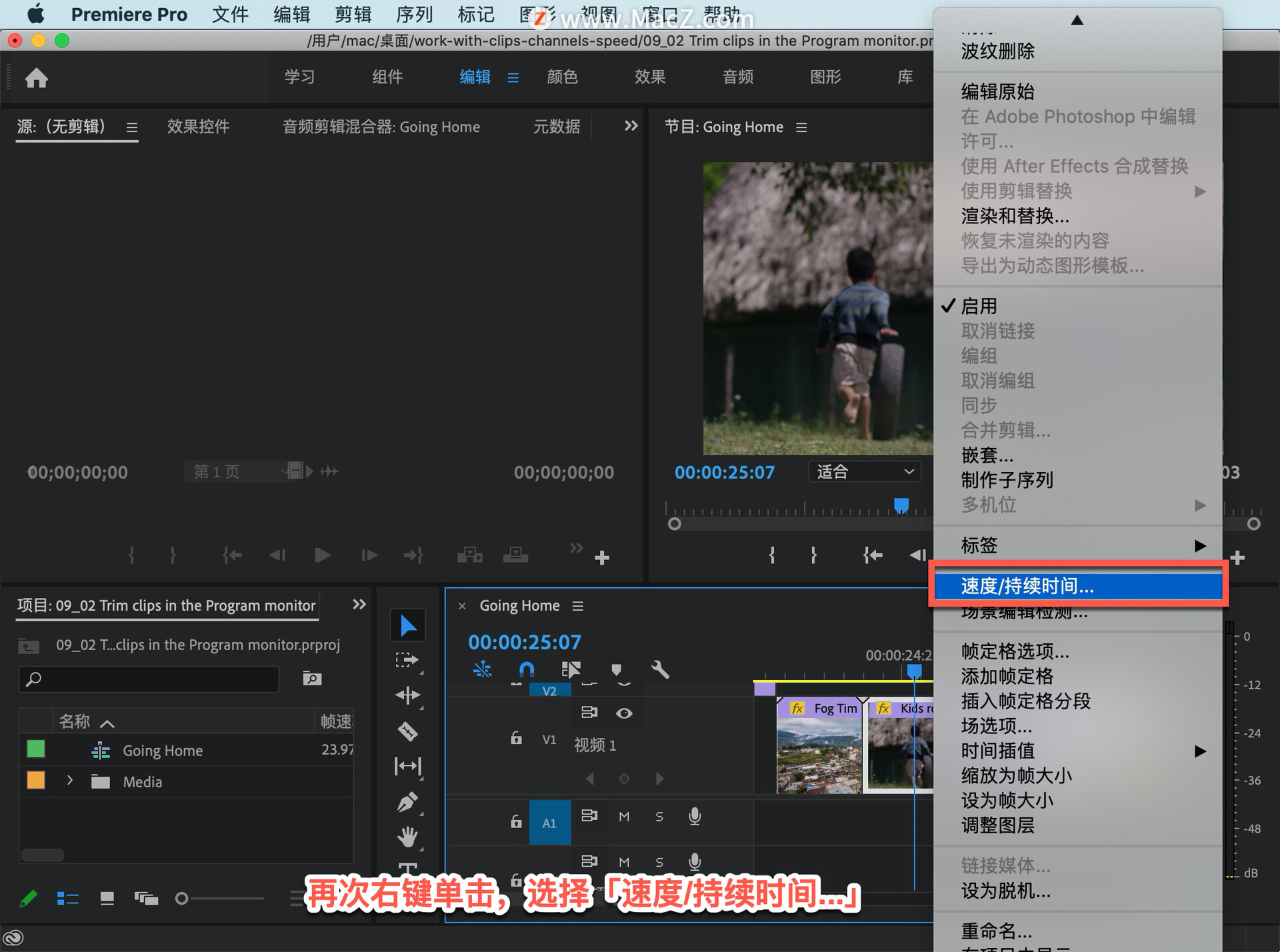Switch project panel to list view
The width and height of the screenshot is (1280, 952).
pyautogui.click(x=67, y=899)
